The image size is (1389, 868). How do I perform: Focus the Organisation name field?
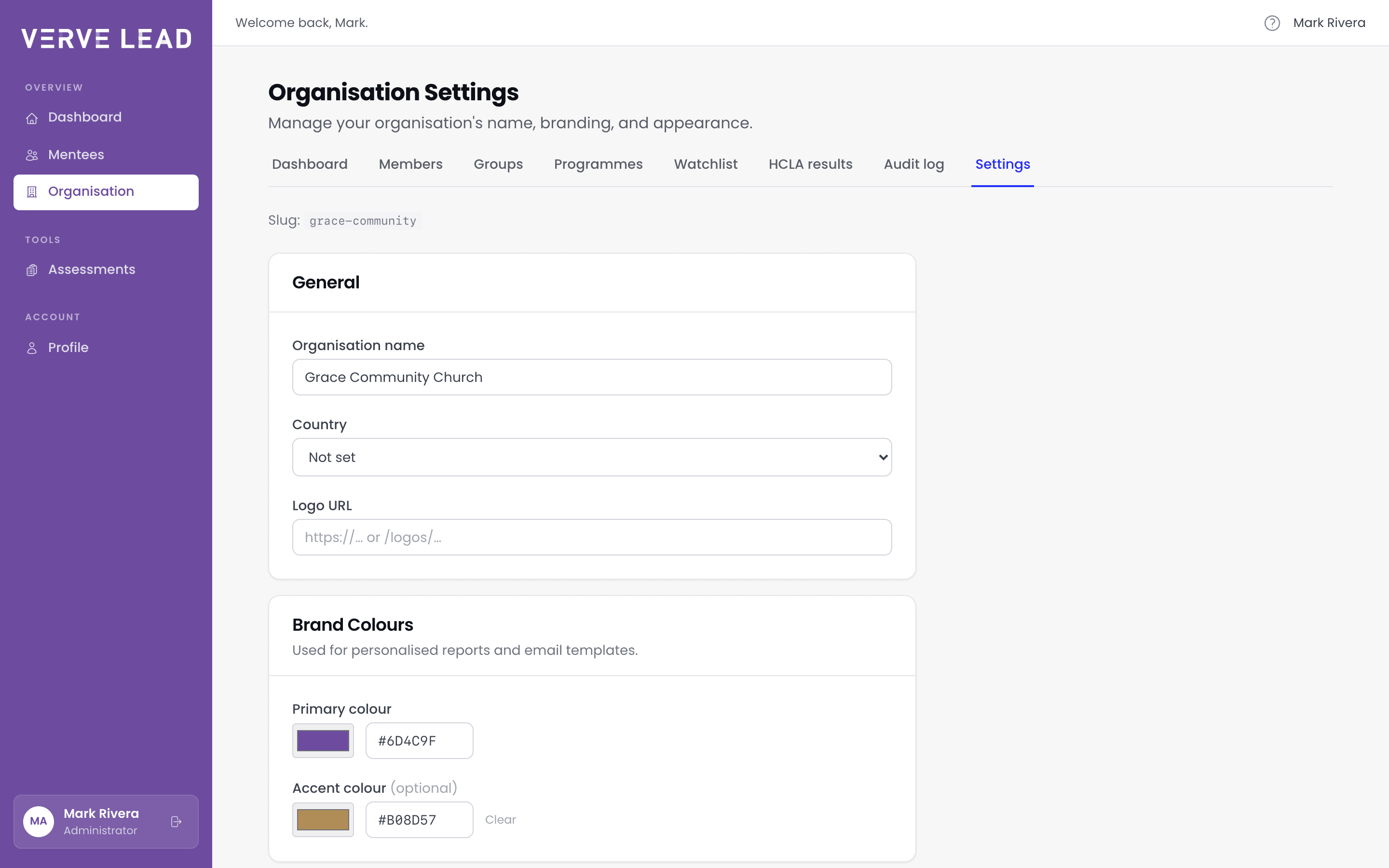(x=592, y=377)
